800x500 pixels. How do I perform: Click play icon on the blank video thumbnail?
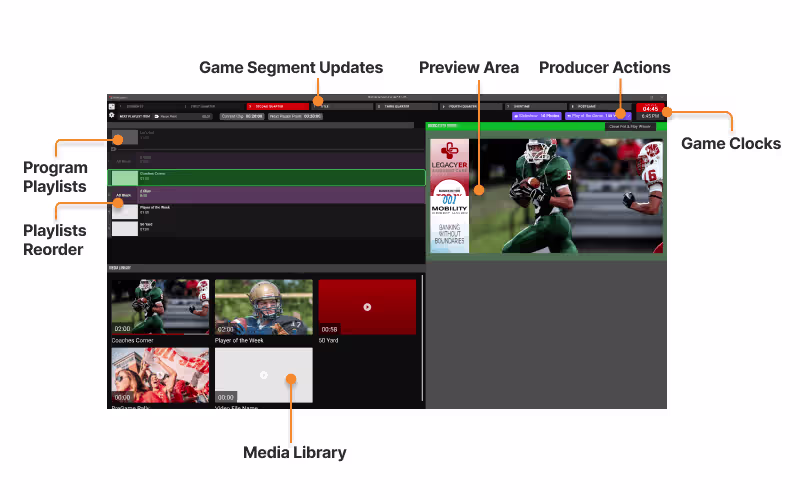[x=264, y=375]
